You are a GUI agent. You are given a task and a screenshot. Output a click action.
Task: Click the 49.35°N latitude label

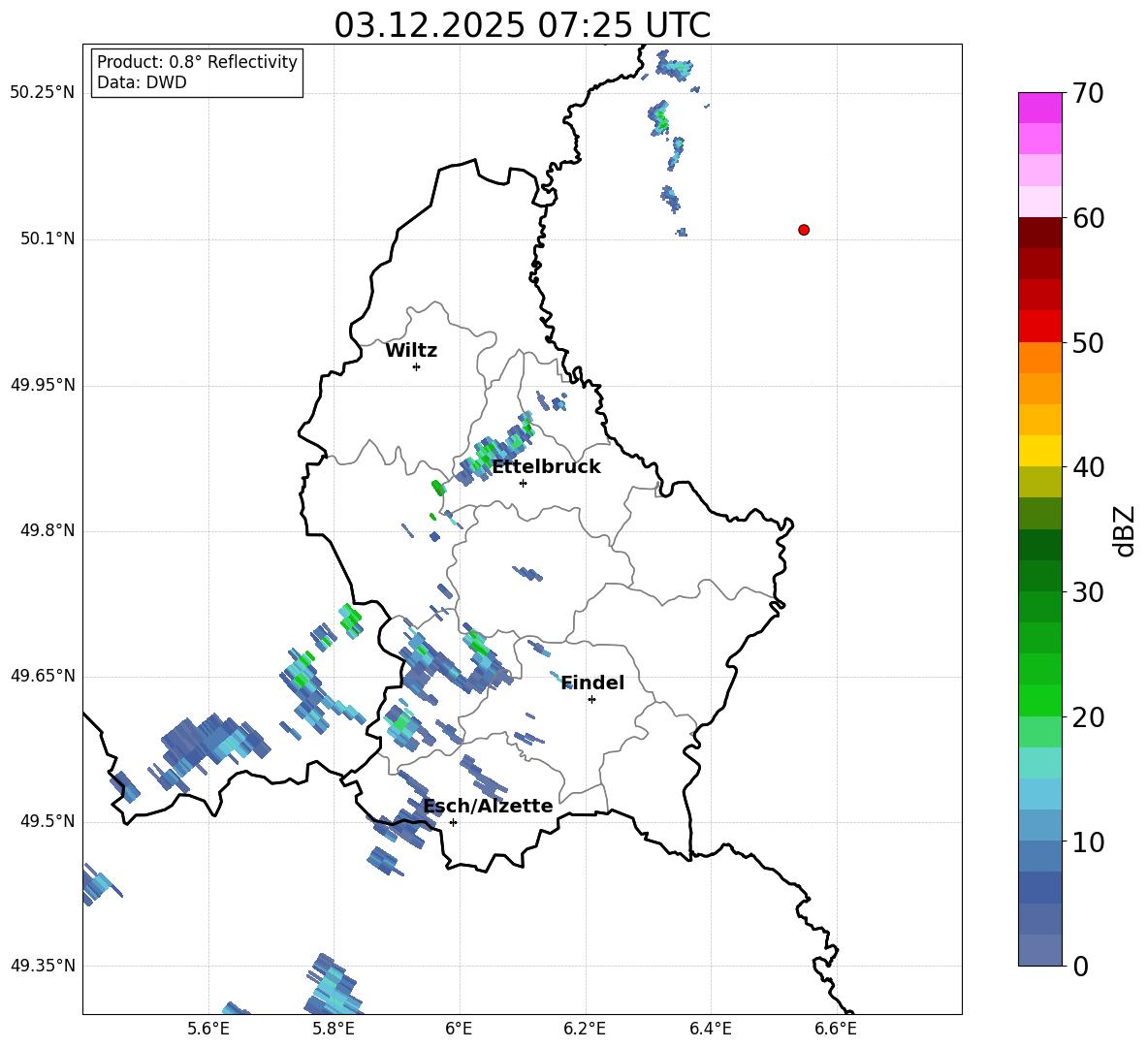(43, 966)
